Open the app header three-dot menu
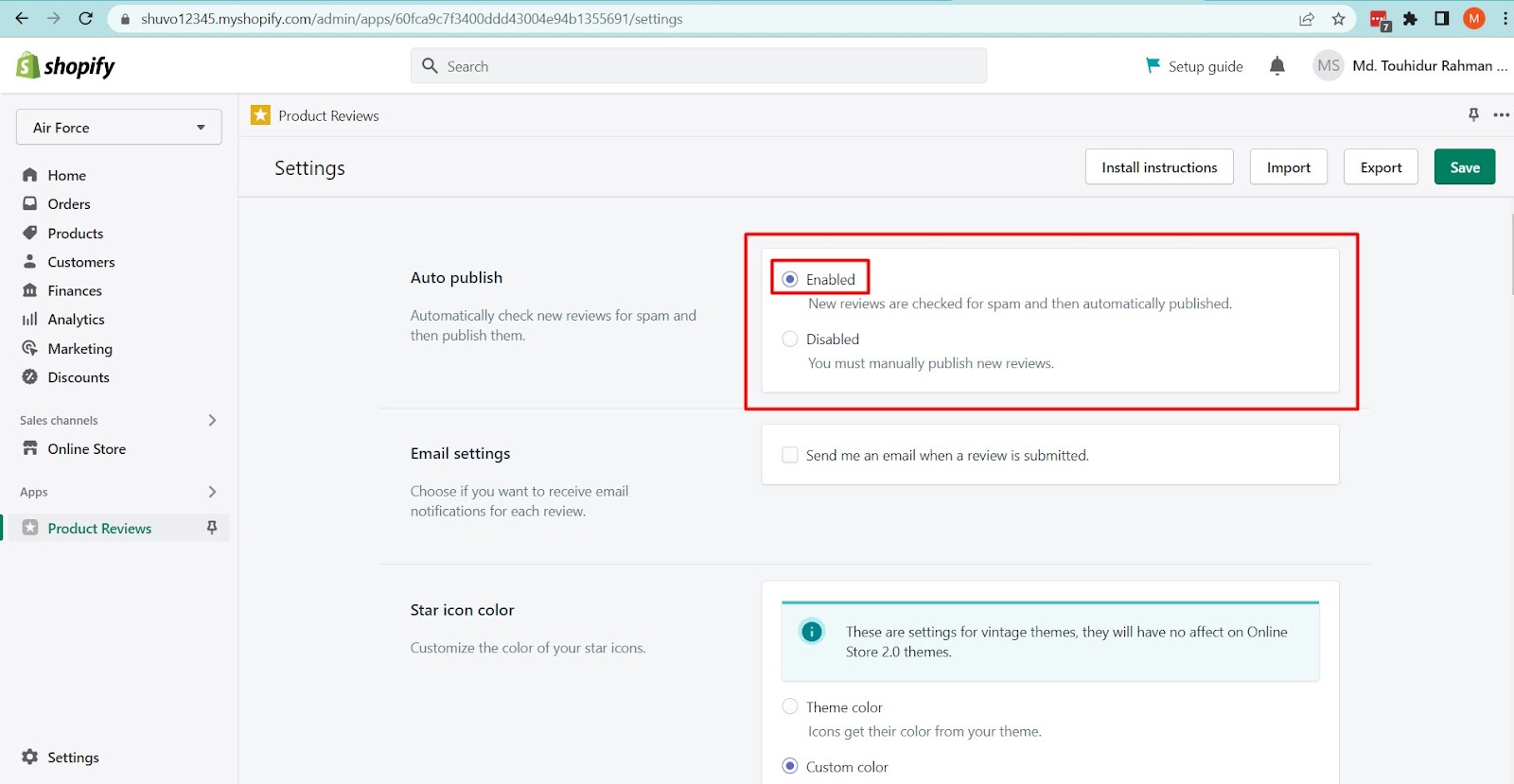The width and height of the screenshot is (1514, 784). point(1501,115)
